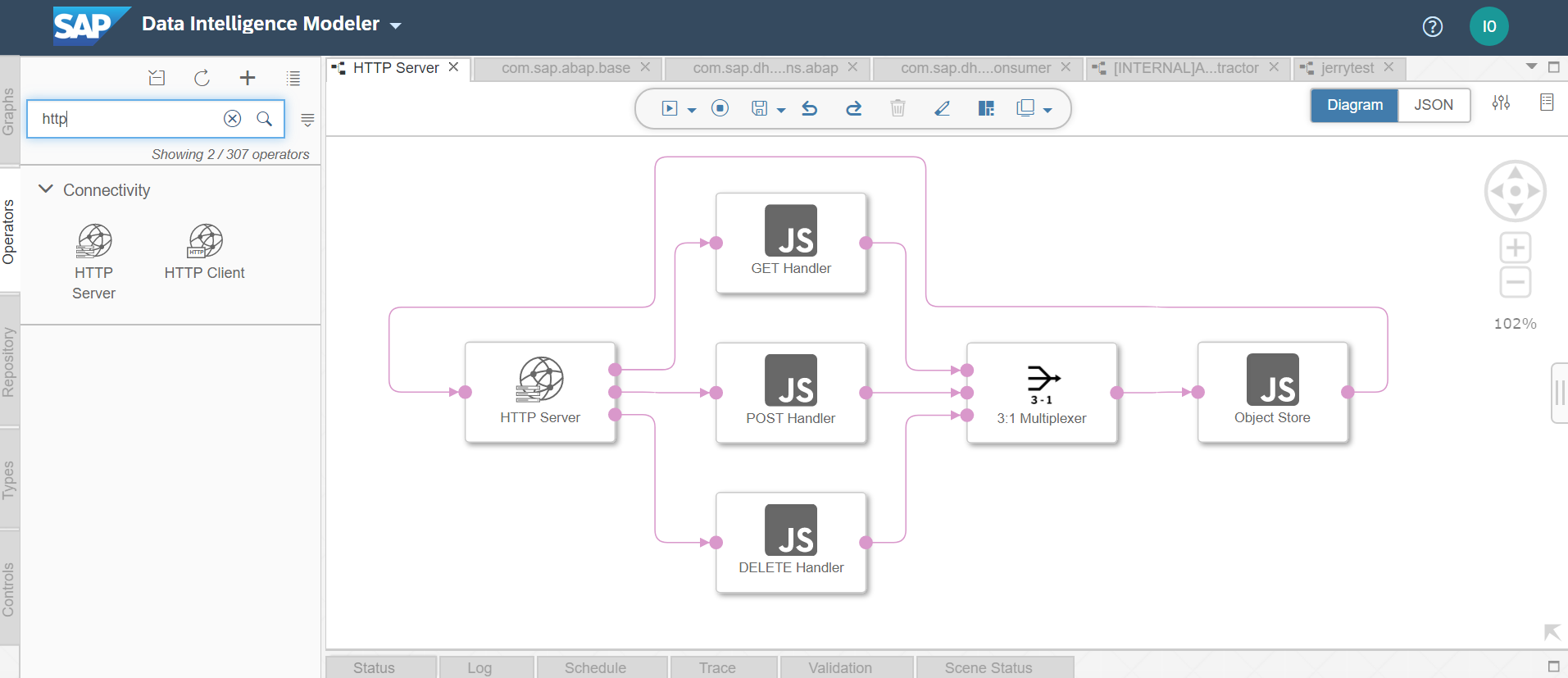
Task: Refresh the operators list
Action: click(x=202, y=78)
